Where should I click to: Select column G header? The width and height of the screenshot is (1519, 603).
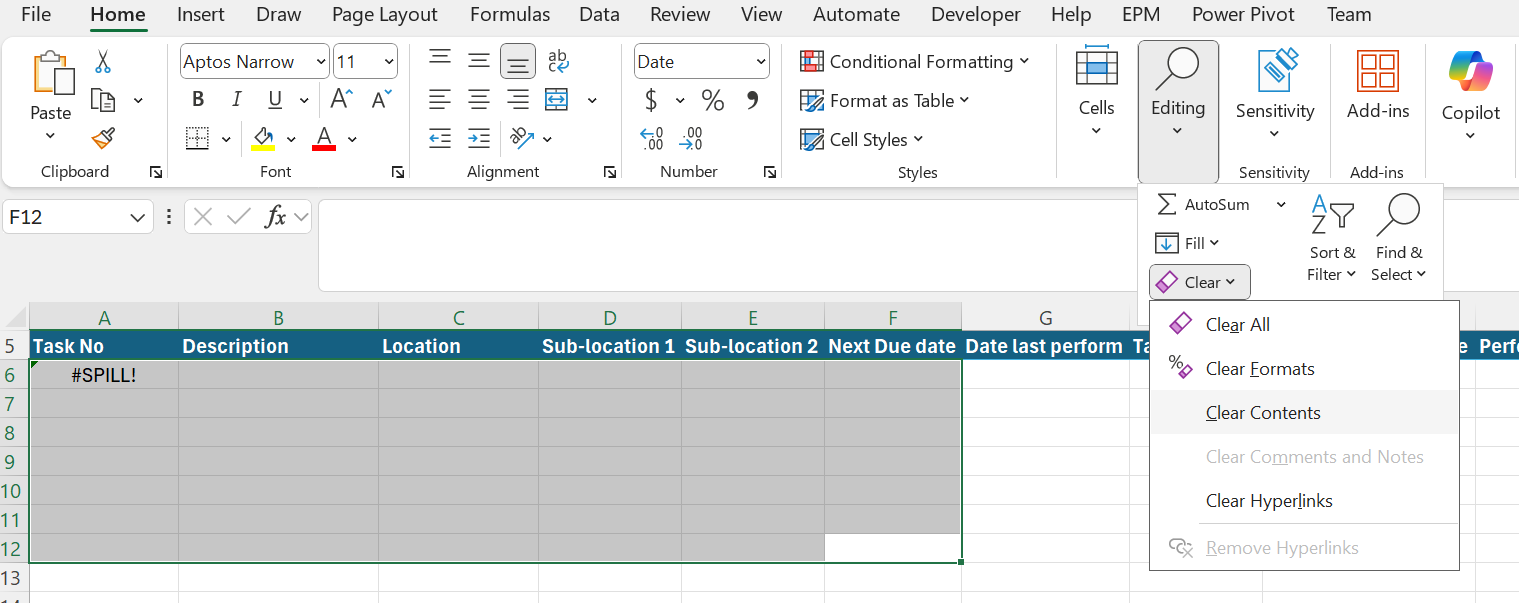(1046, 318)
